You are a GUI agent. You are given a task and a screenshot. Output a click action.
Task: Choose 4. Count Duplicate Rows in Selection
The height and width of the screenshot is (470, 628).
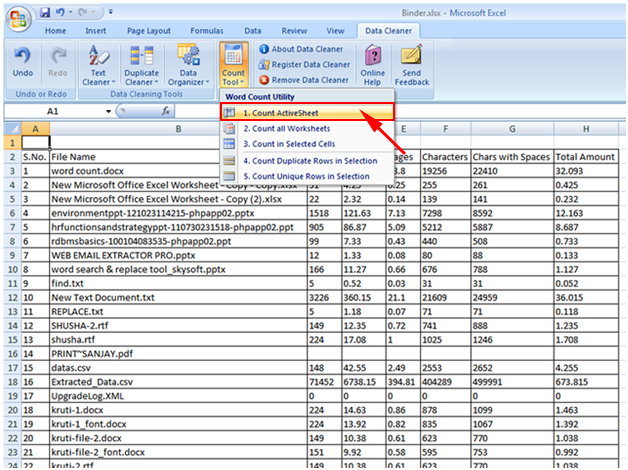coord(307,161)
